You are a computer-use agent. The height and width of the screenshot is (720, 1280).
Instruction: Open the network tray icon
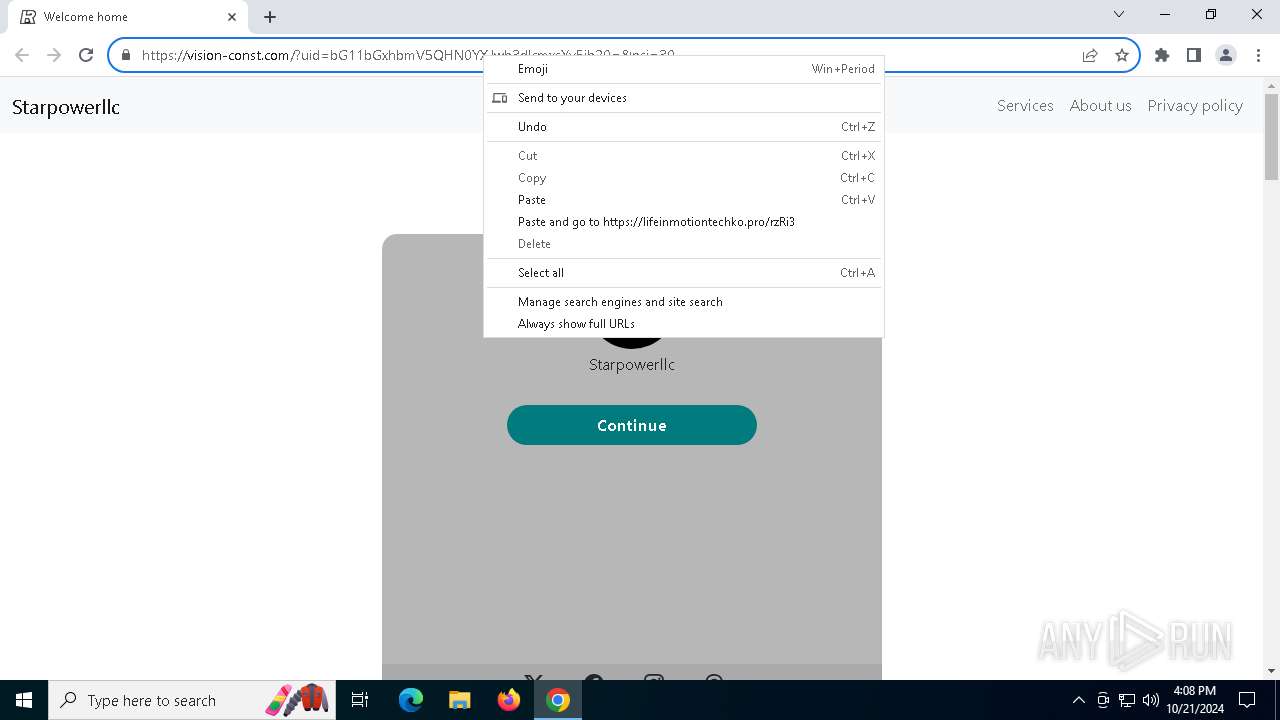1127,700
